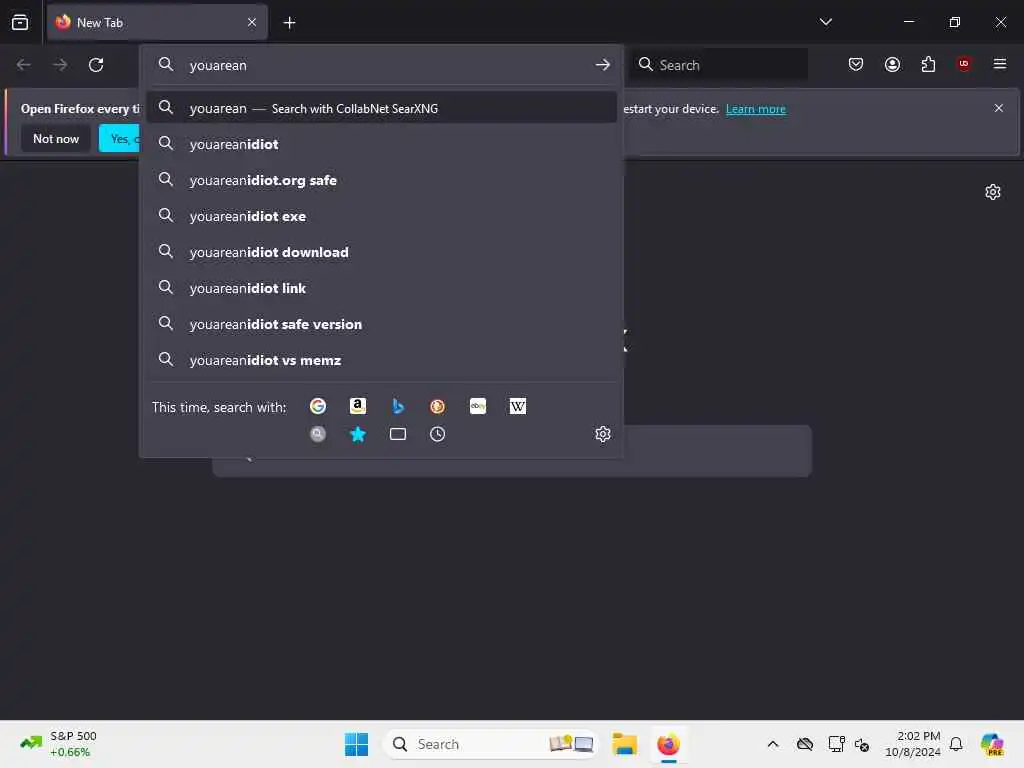
Task: Search with Google icon
Action: [318, 406]
